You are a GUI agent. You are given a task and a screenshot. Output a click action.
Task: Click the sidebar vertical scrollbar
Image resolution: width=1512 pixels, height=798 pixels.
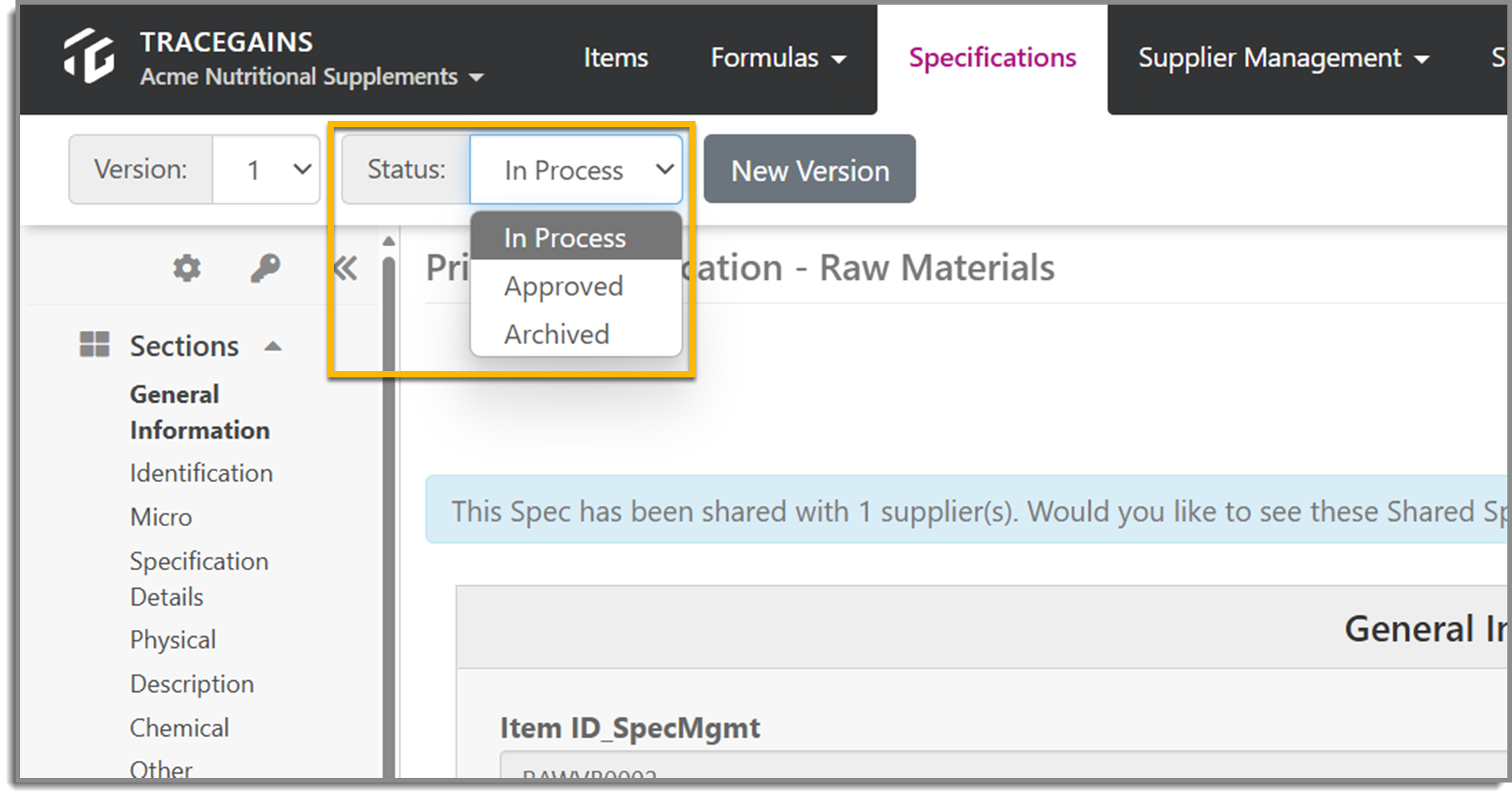389,517
